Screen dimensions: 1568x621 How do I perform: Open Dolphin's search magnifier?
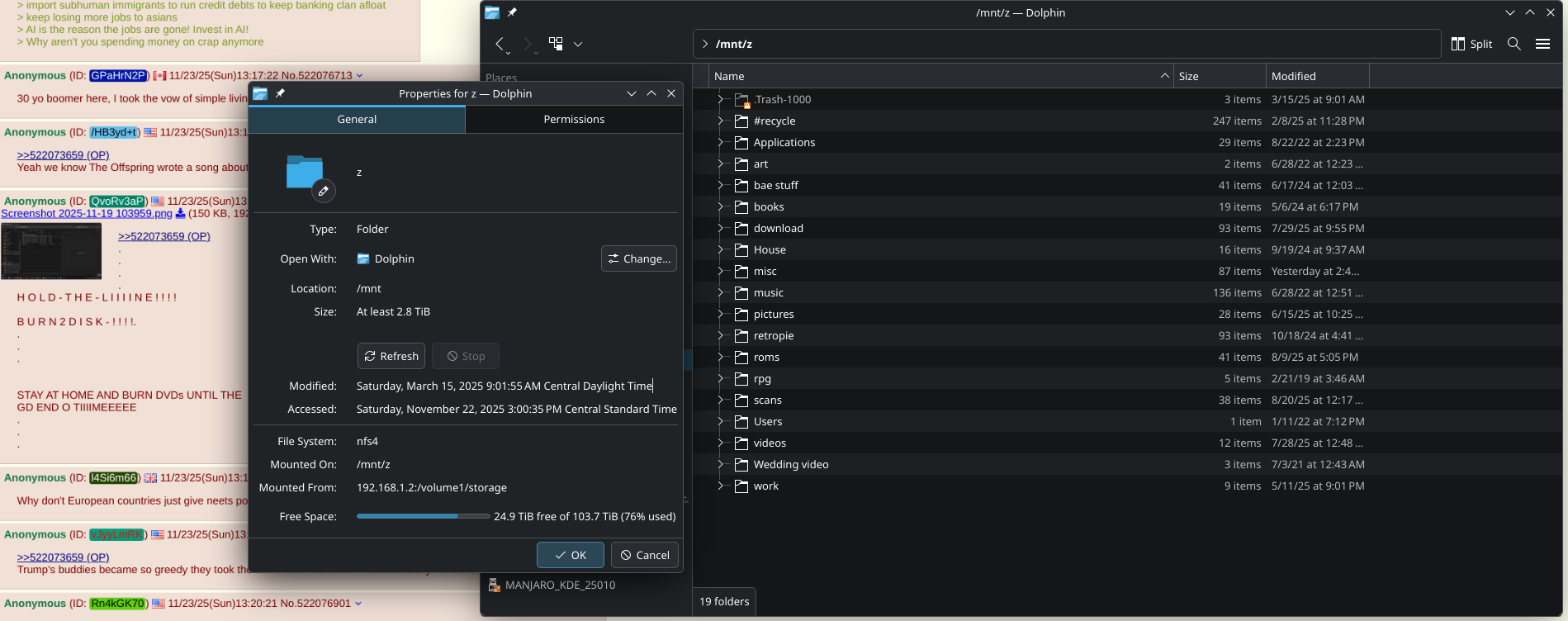tap(1514, 44)
